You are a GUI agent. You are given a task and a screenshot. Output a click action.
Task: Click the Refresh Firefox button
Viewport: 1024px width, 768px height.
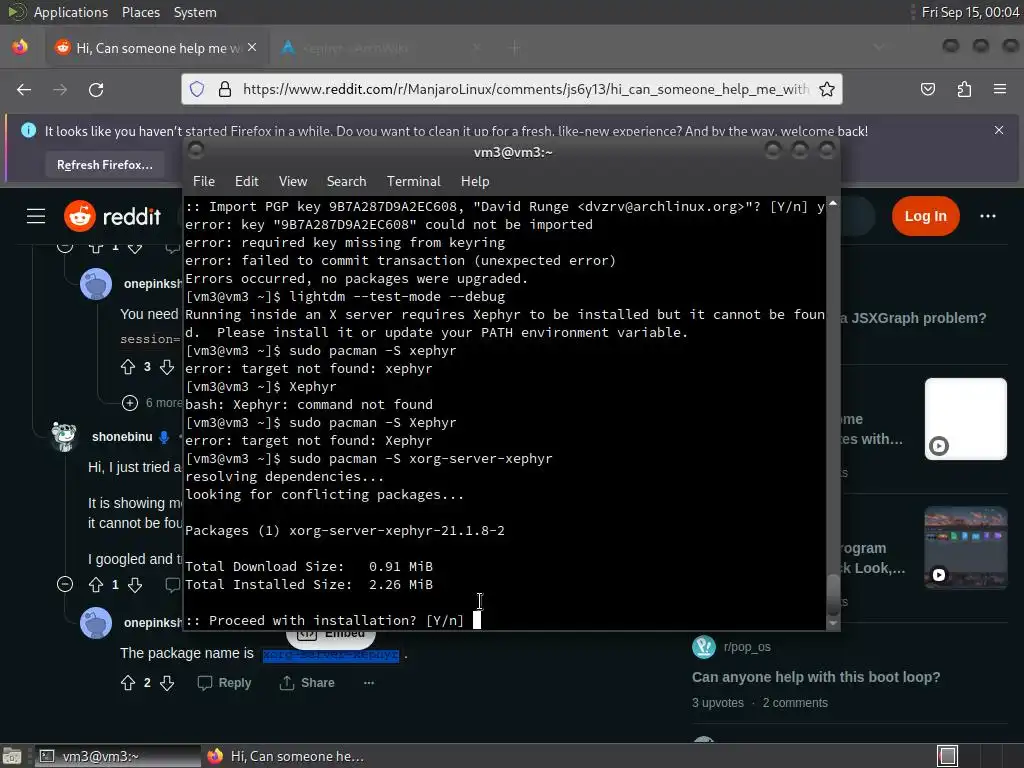pyautogui.click(x=104, y=165)
